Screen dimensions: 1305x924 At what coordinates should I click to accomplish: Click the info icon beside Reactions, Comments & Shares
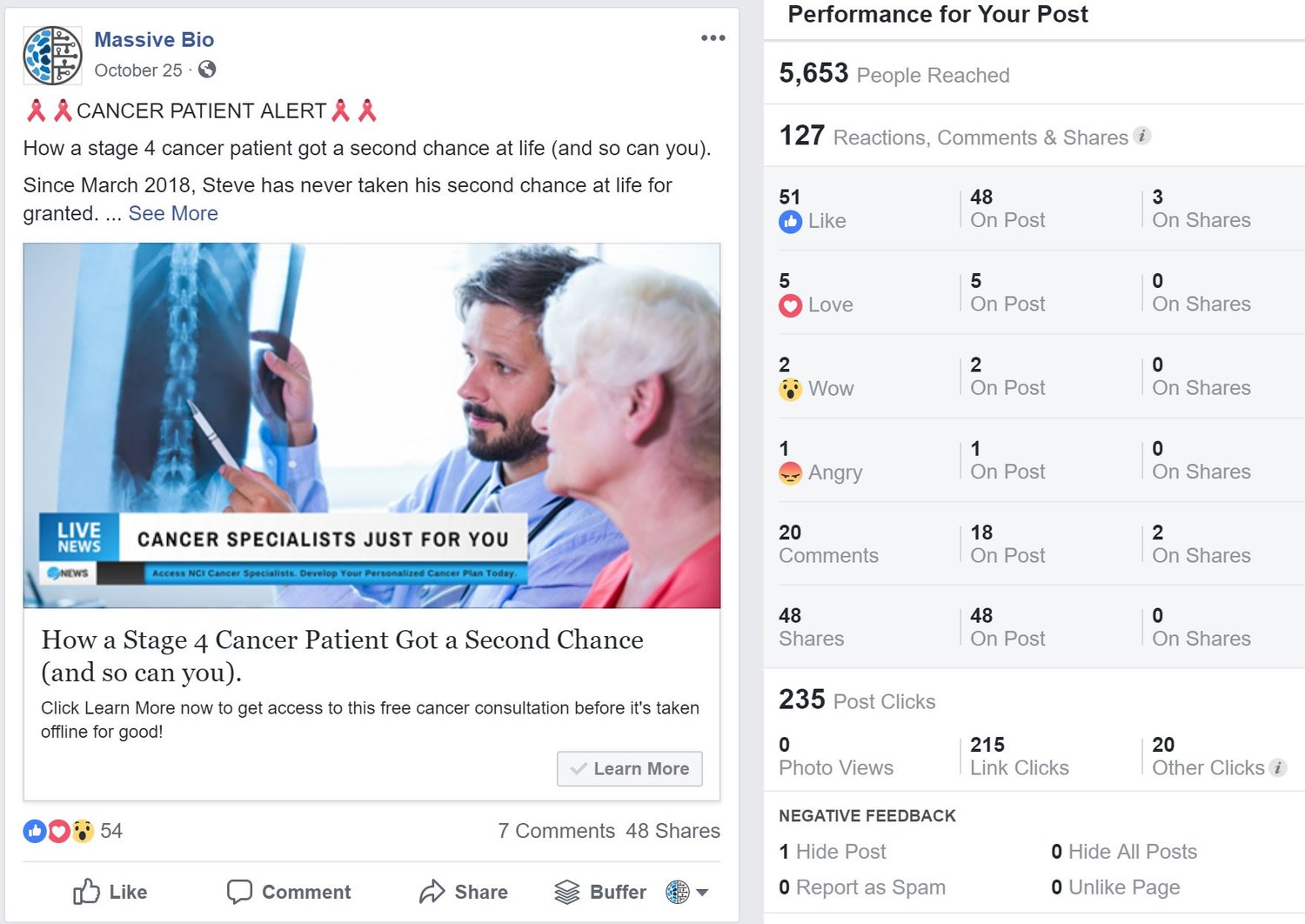pyautogui.click(x=1141, y=136)
